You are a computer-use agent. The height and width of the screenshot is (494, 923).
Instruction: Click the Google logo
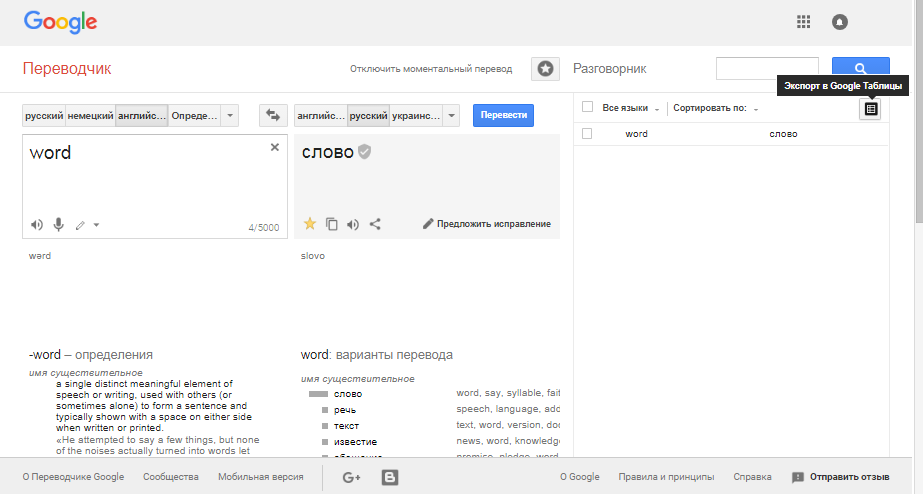coord(60,23)
